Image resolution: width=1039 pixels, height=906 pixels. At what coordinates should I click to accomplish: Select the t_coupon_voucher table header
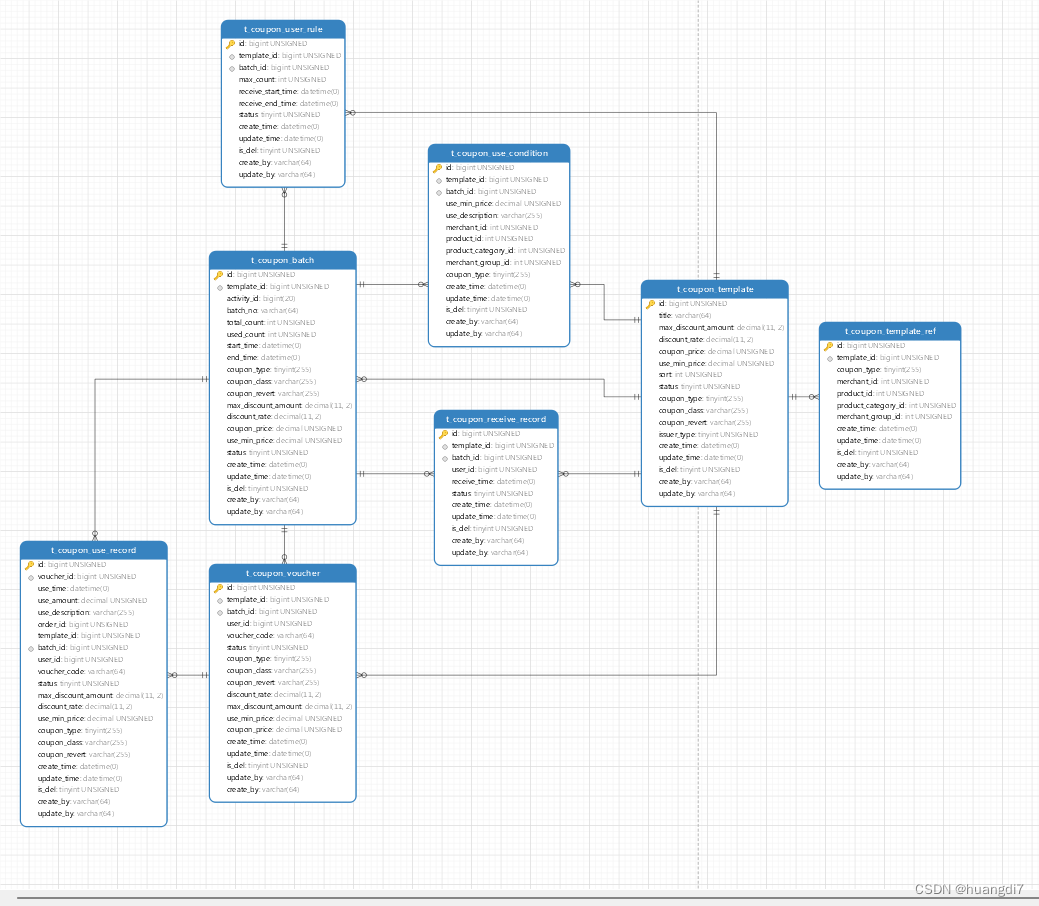point(282,573)
